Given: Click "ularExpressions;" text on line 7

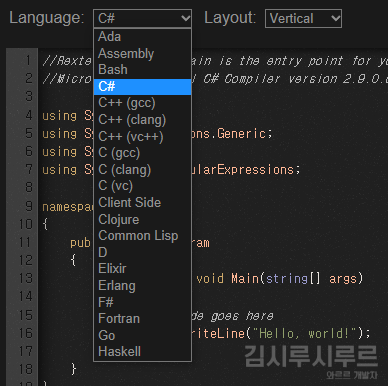Looking at the screenshot, I should click(246, 170).
